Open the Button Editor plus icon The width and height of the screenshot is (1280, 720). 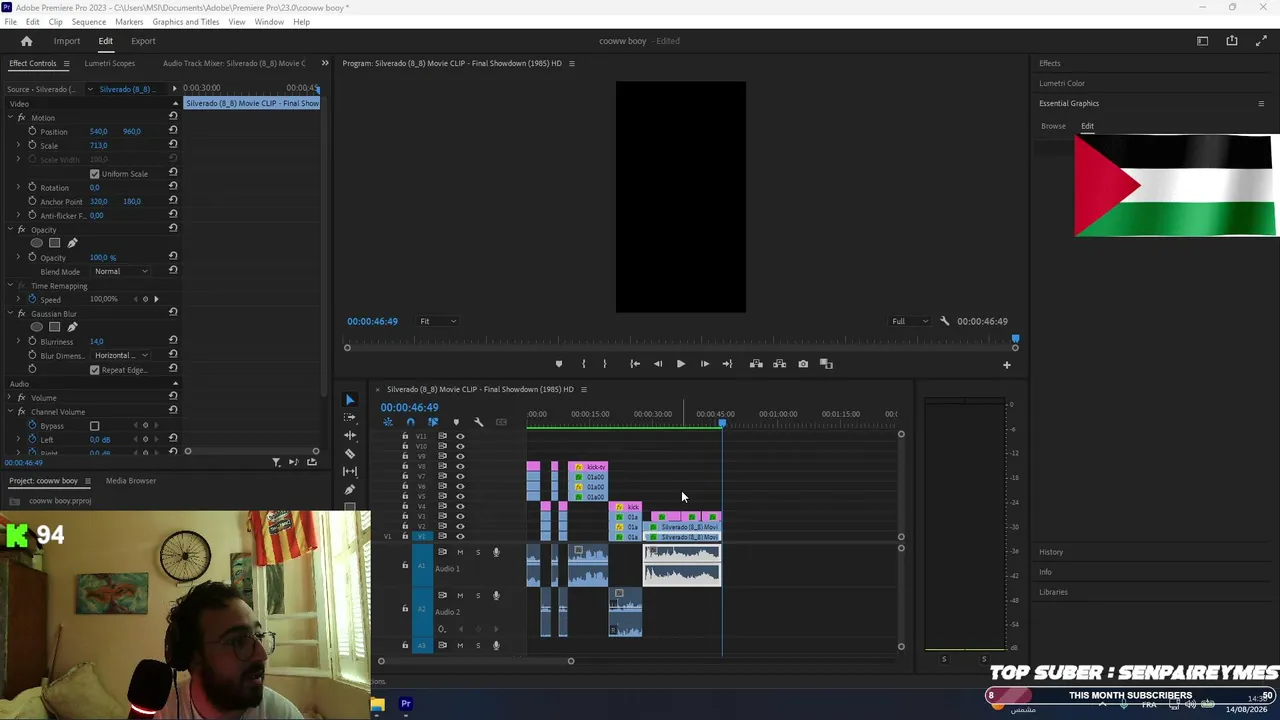(1007, 365)
